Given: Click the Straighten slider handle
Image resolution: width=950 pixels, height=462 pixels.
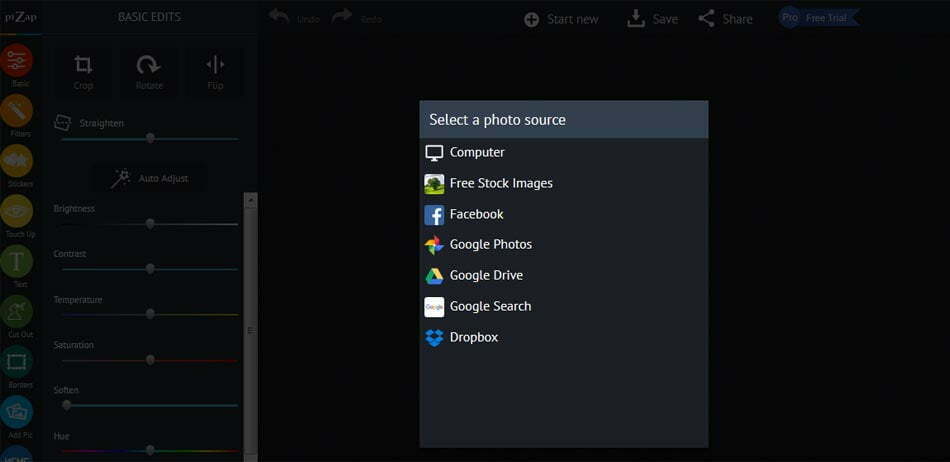Looking at the screenshot, I should click(x=150, y=138).
